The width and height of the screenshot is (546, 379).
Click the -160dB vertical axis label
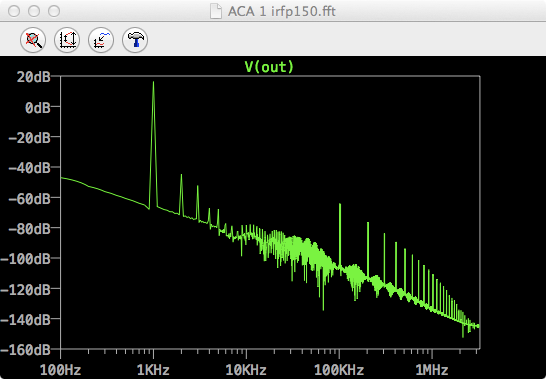point(25,350)
